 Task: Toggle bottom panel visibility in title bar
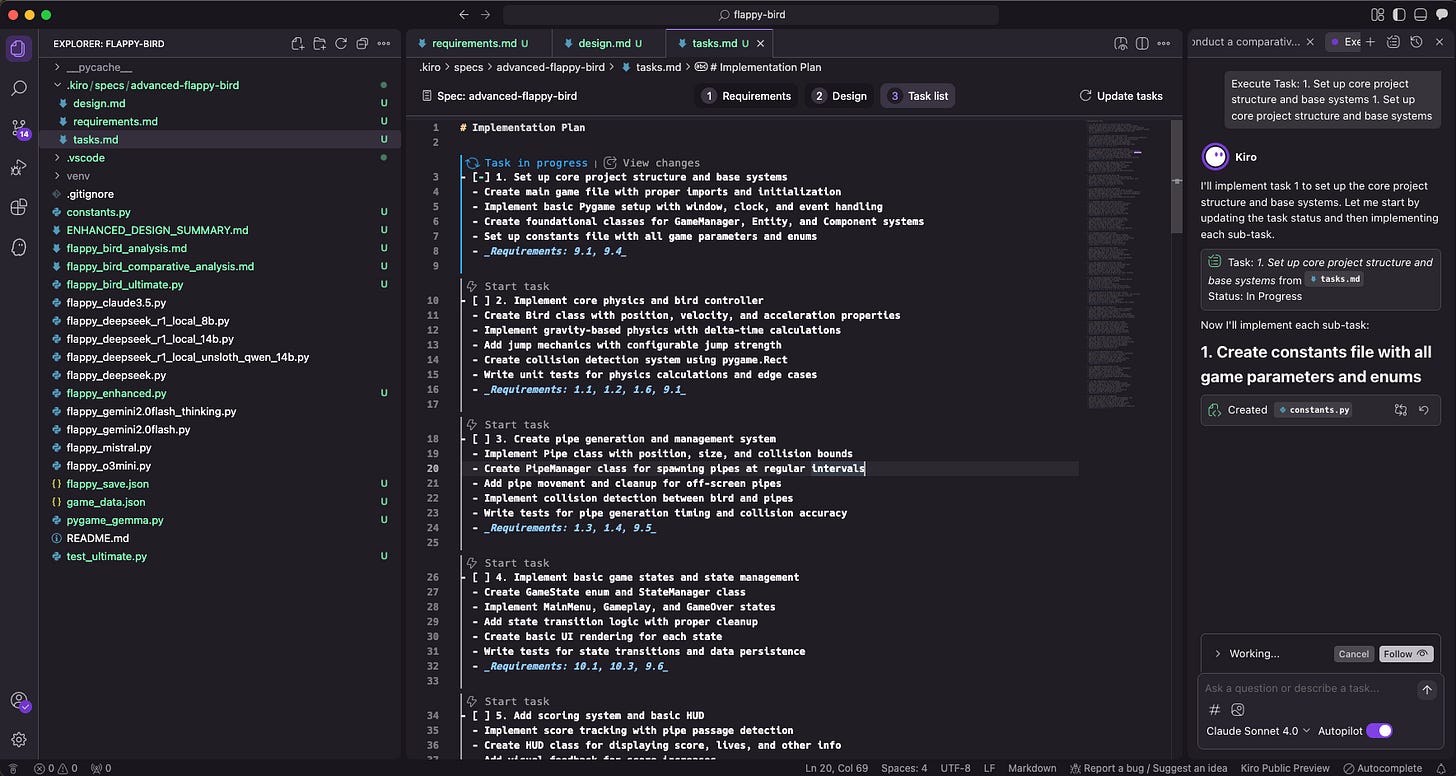(1420, 15)
